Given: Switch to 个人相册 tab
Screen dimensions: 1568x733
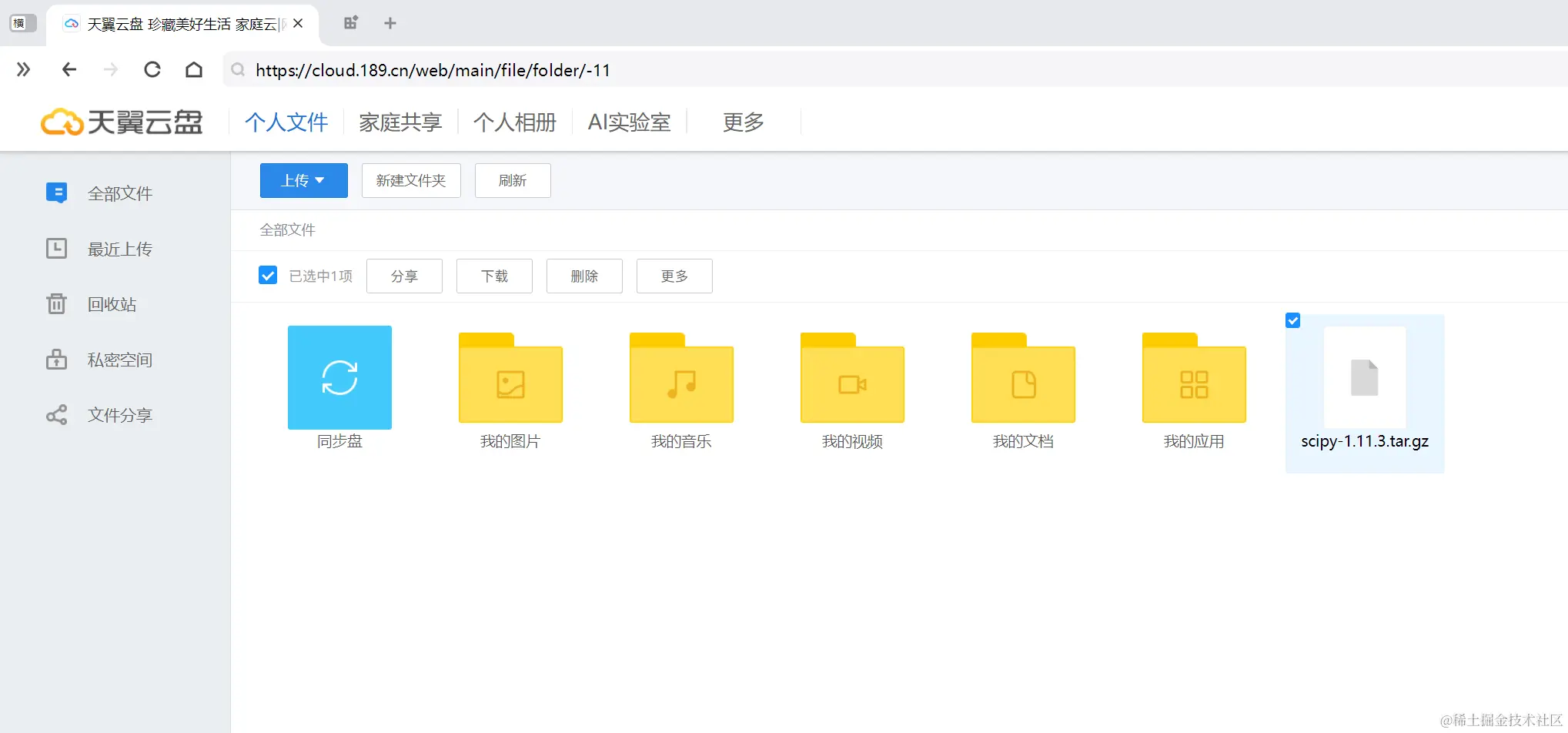Looking at the screenshot, I should (515, 122).
